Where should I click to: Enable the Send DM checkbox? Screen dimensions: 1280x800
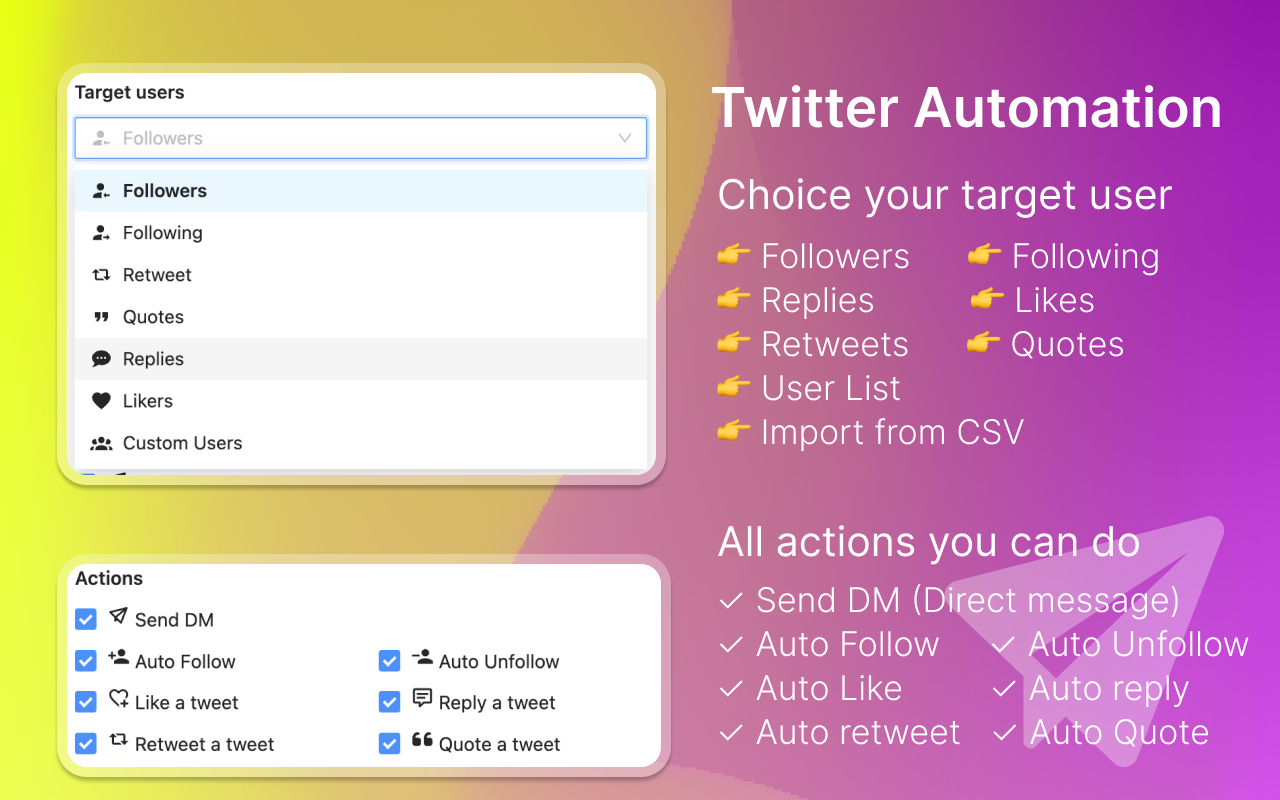(85, 619)
